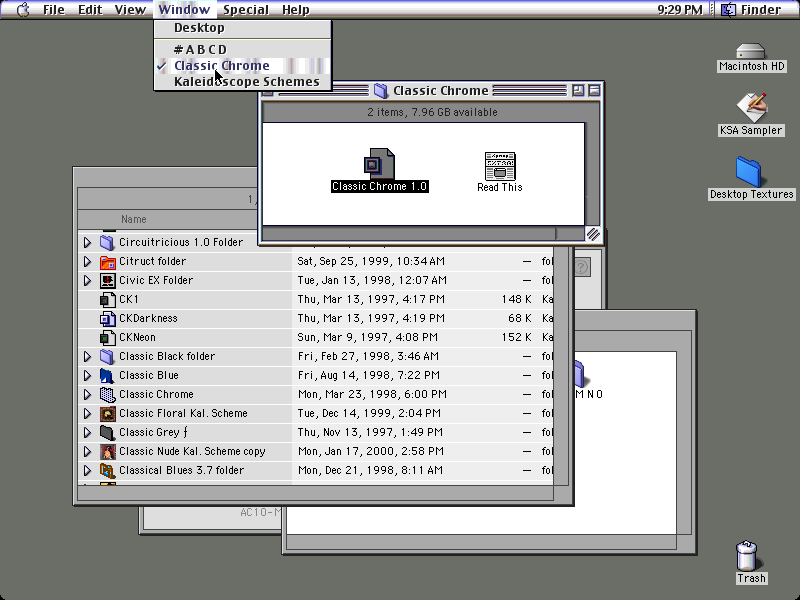Click the 9:29 PM menu bar clock
This screenshot has height=600, width=800.
680,10
